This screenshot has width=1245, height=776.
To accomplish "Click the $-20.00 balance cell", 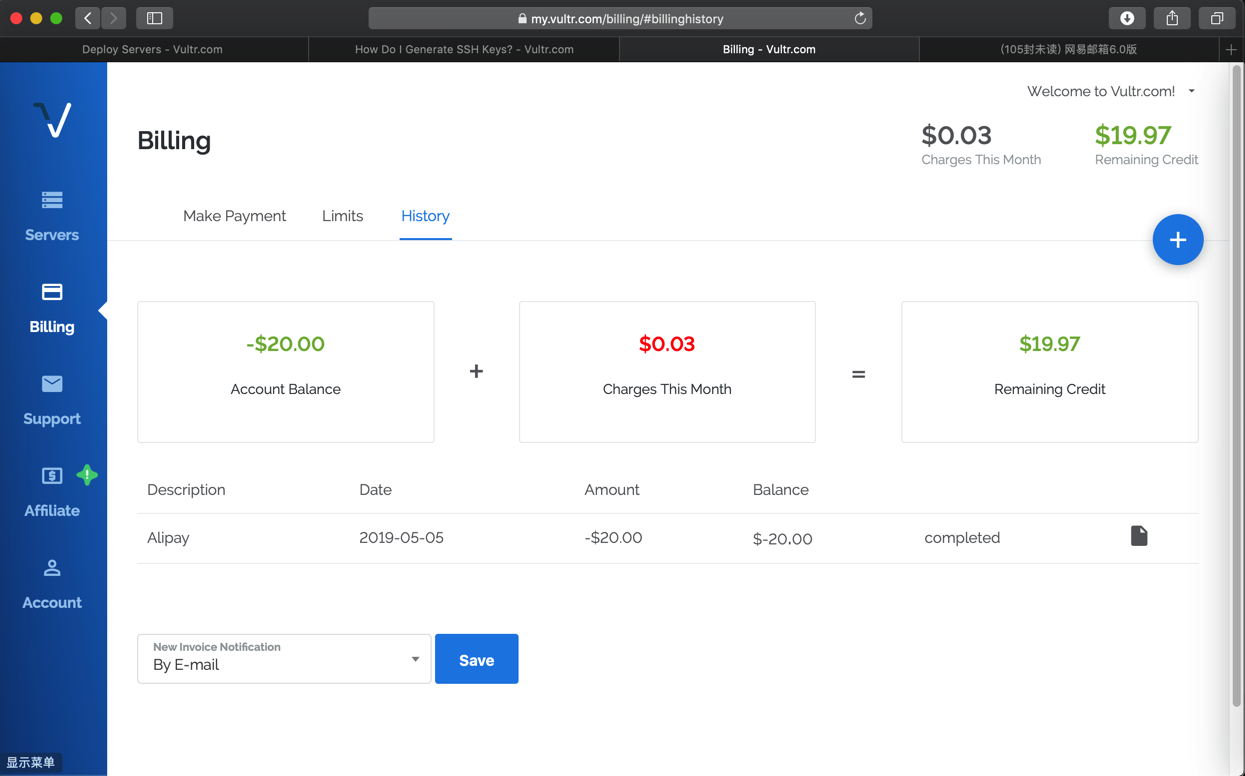I will coord(782,539).
